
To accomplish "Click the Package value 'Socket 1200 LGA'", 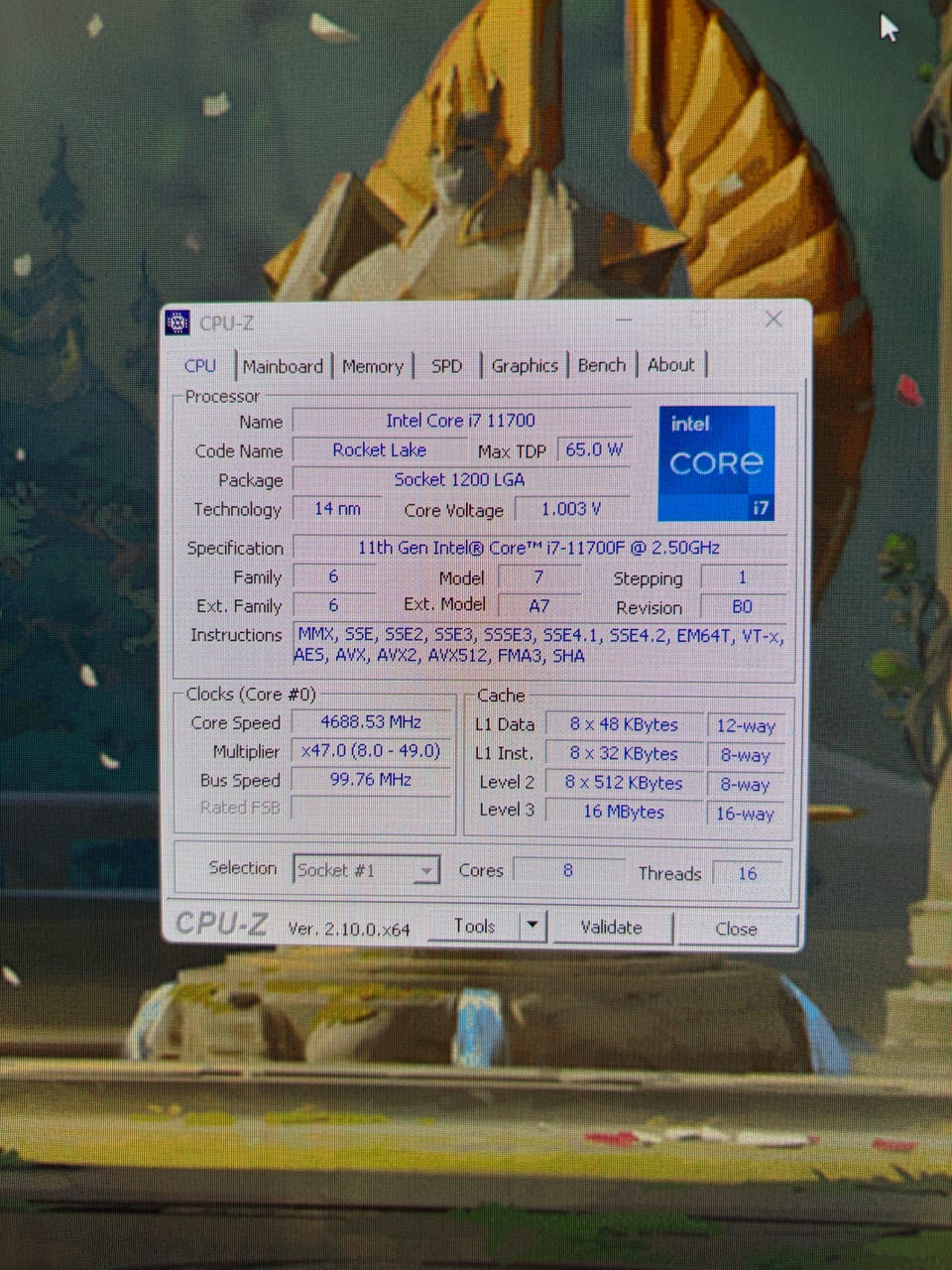I will [x=460, y=479].
